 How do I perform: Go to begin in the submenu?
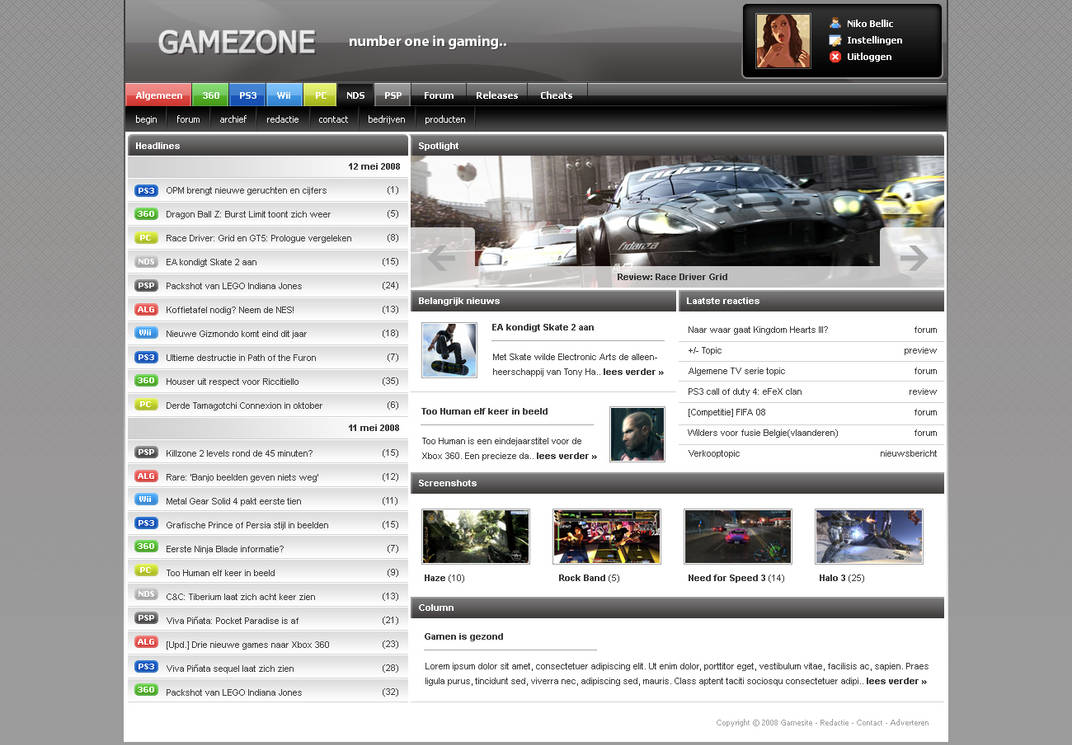[x=146, y=119]
